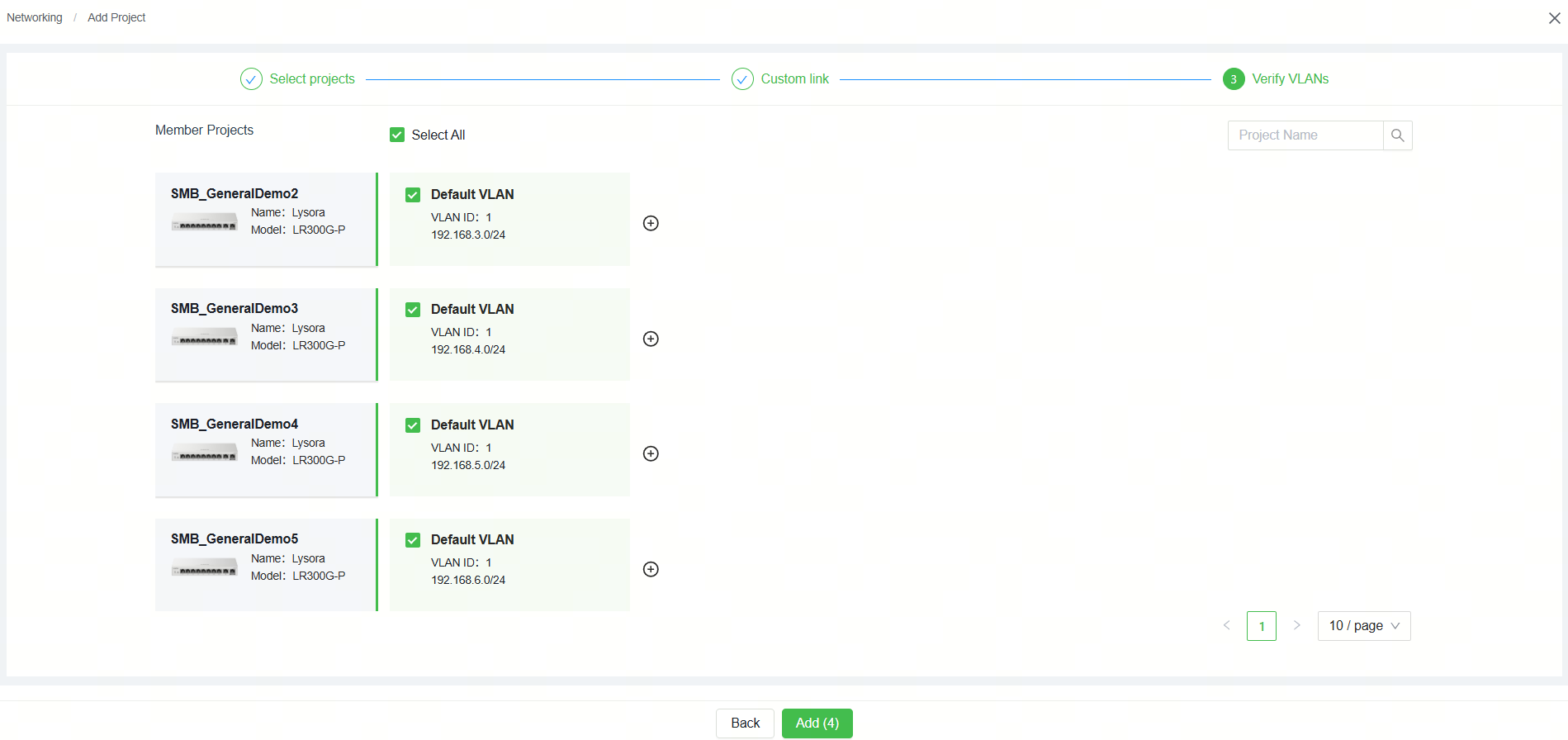This screenshot has width=1568, height=740.
Task: Click the Back button
Action: pos(745,723)
